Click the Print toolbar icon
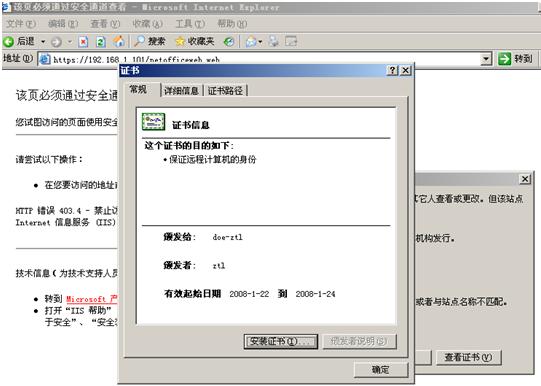This screenshot has height=386, width=541. 274,42
